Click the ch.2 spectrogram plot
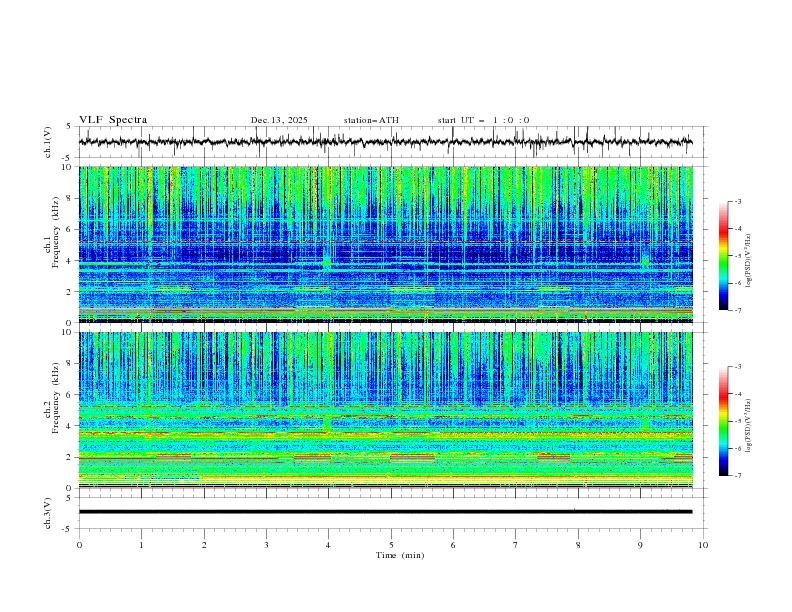This screenshot has height=612, width=792. click(x=385, y=410)
